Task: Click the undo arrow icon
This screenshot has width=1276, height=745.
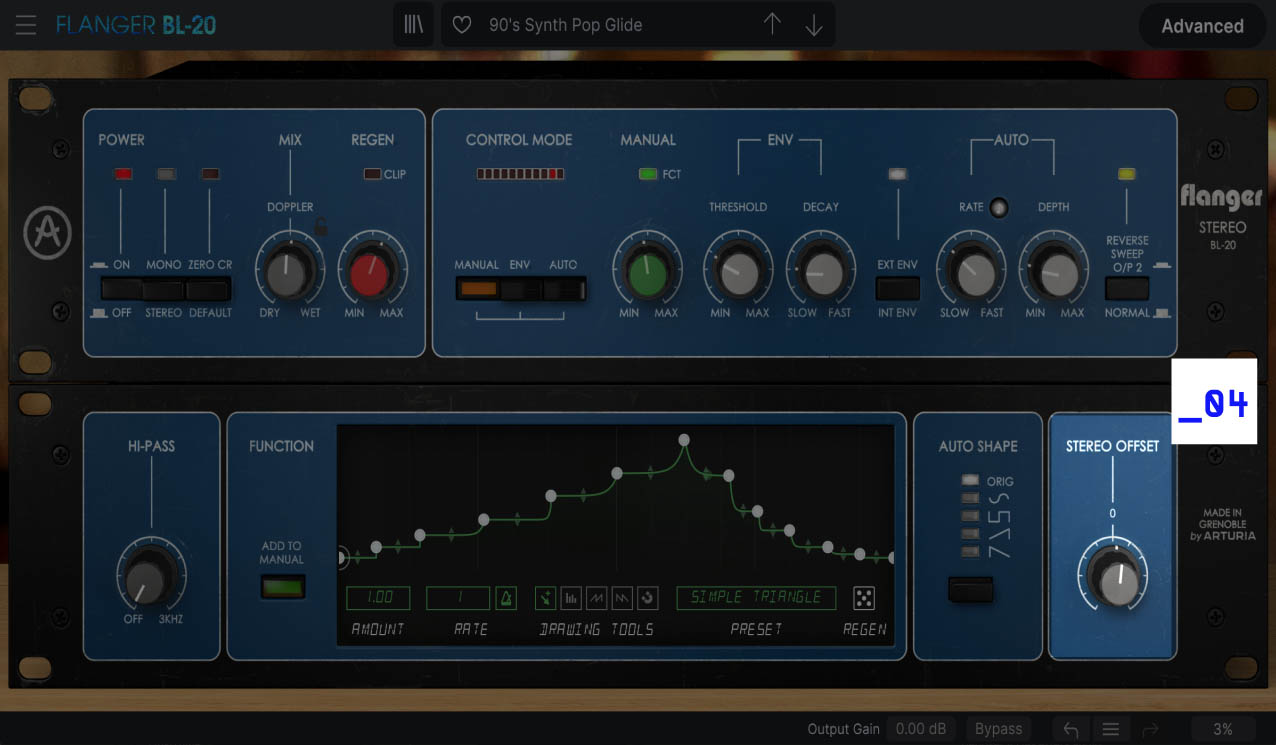Action: (1069, 728)
